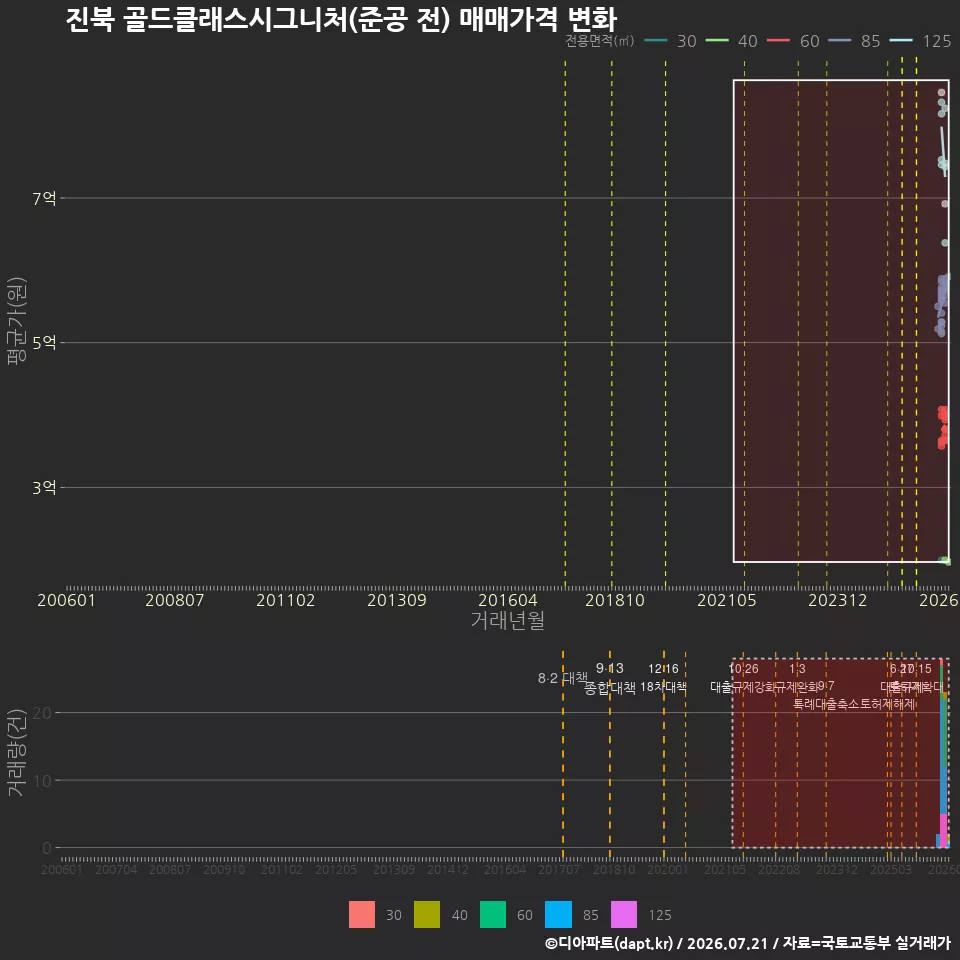Click the 60 line entry in top legend
Viewport: 960px width, 960px height.
tap(793, 41)
